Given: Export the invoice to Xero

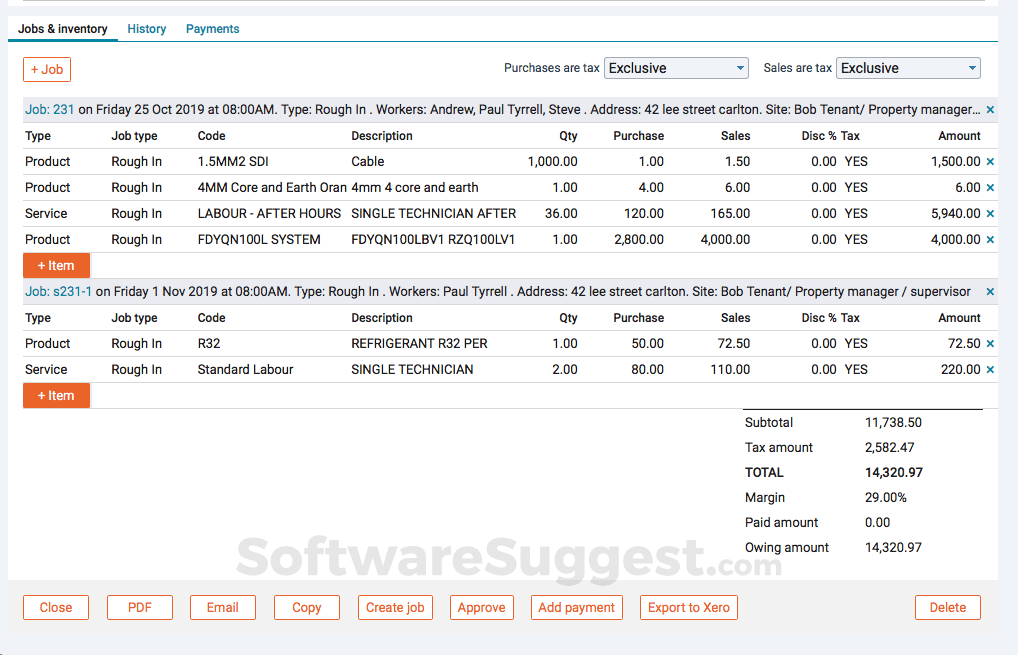Looking at the screenshot, I should [x=688, y=607].
